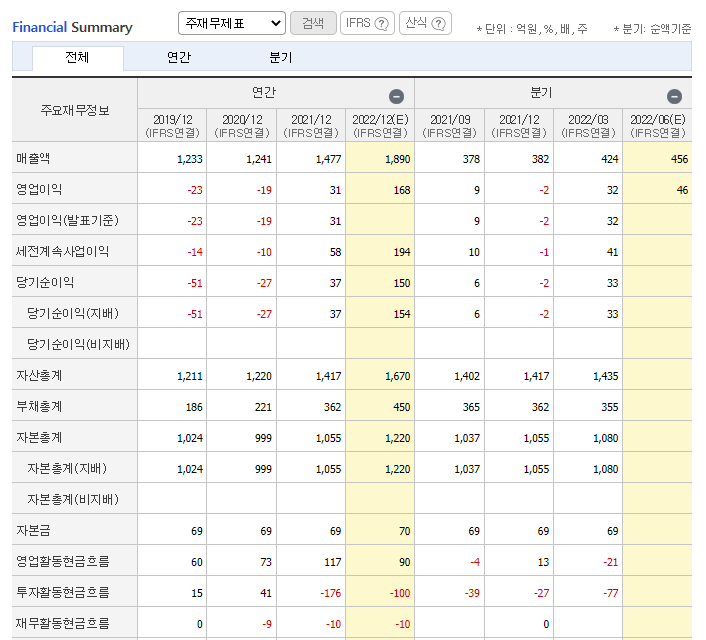Click the 154 당기순이익(지배) estimate value

(x=402, y=314)
